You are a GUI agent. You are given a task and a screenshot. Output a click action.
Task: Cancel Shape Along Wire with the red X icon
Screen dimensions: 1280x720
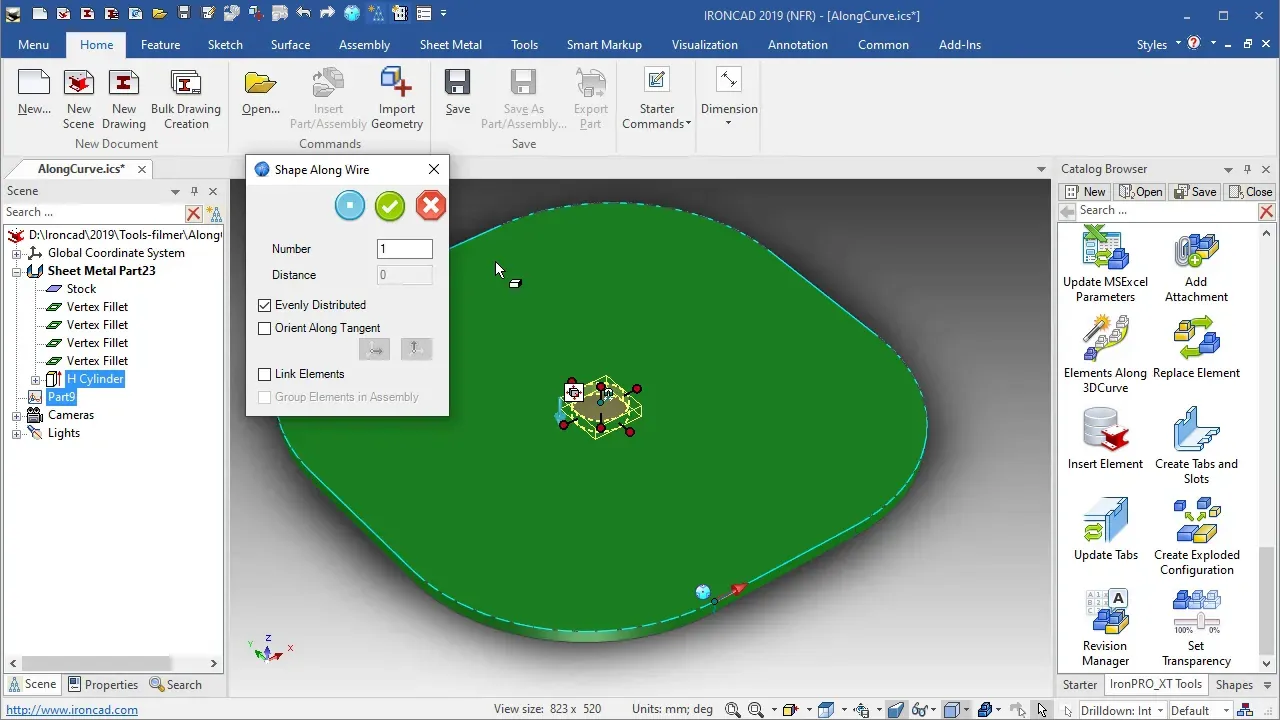click(x=431, y=206)
